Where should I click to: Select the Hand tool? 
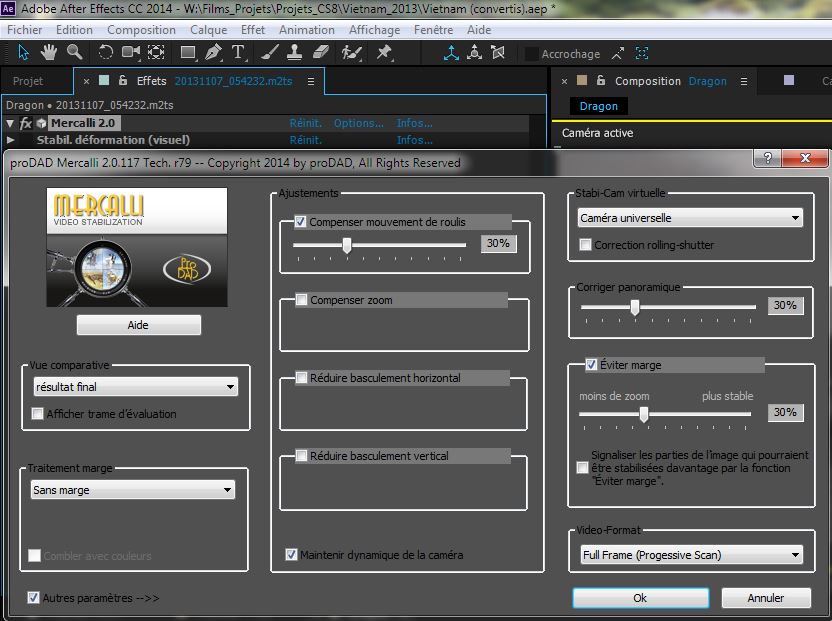(49, 53)
